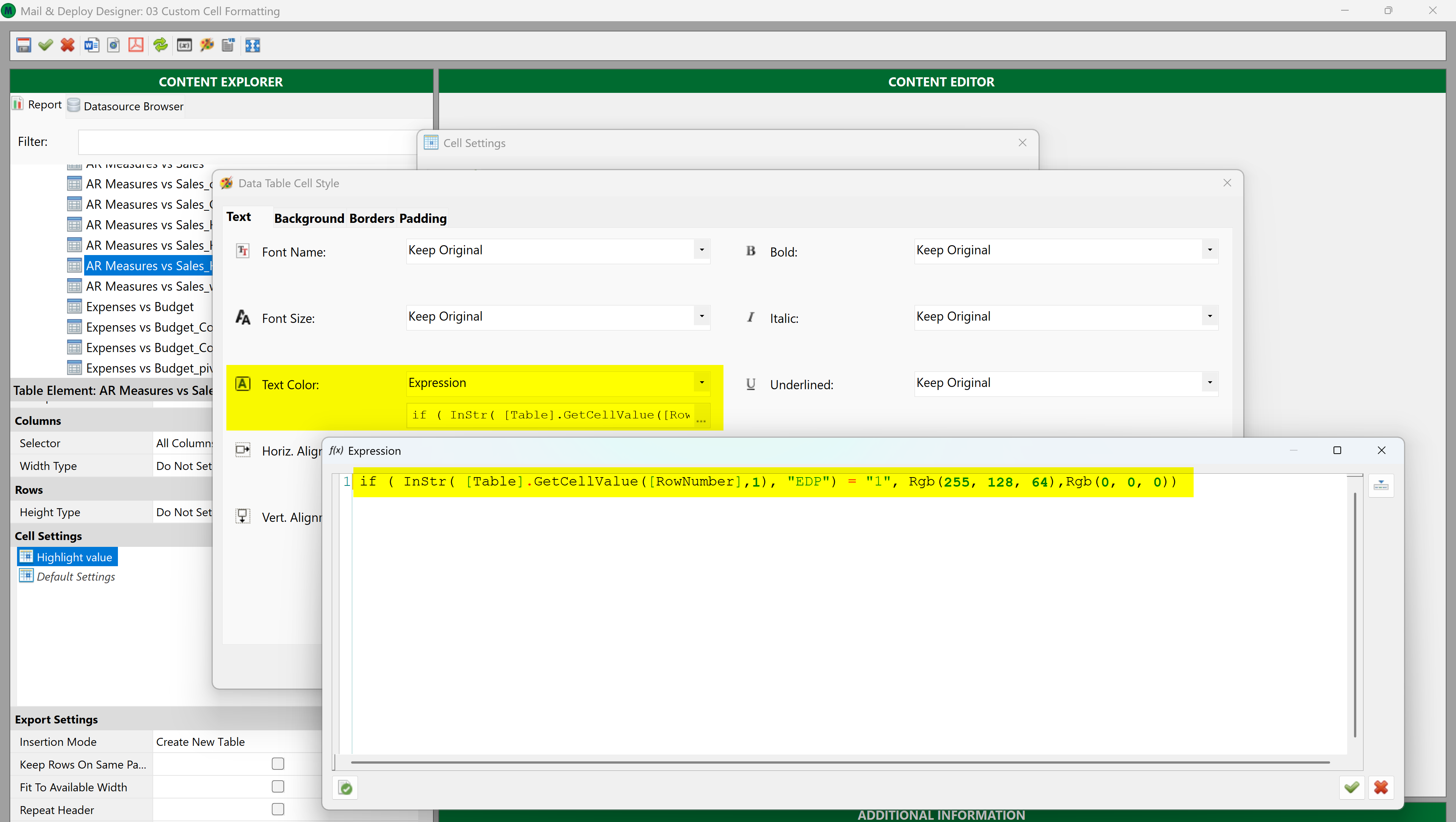Check the Repeat Header checkbox
This screenshot has width=1456, height=822.
pos(278,809)
